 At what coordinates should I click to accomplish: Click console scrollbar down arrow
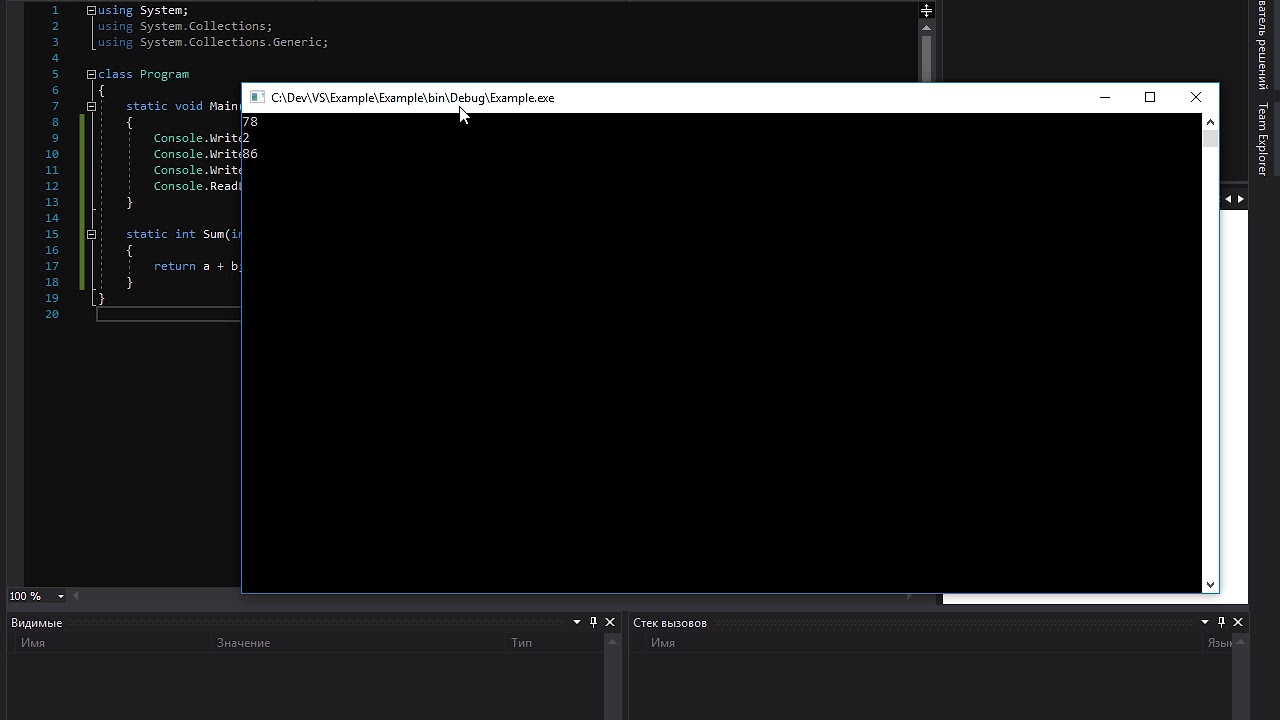[1210, 584]
